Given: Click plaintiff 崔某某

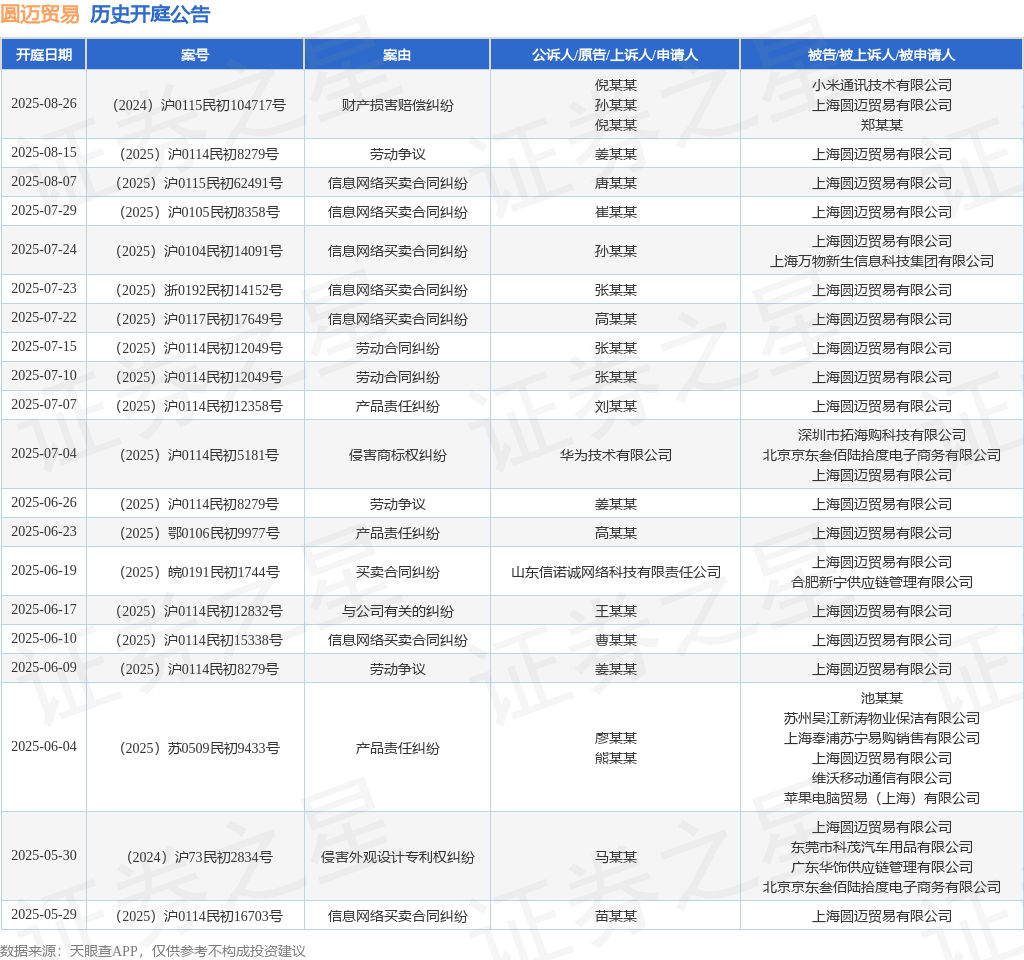Looking at the screenshot, I should 615,212.
